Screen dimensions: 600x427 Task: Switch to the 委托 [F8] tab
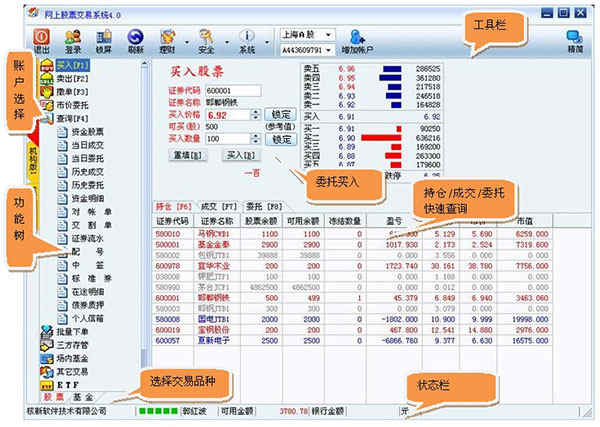(x=264, y=207)
